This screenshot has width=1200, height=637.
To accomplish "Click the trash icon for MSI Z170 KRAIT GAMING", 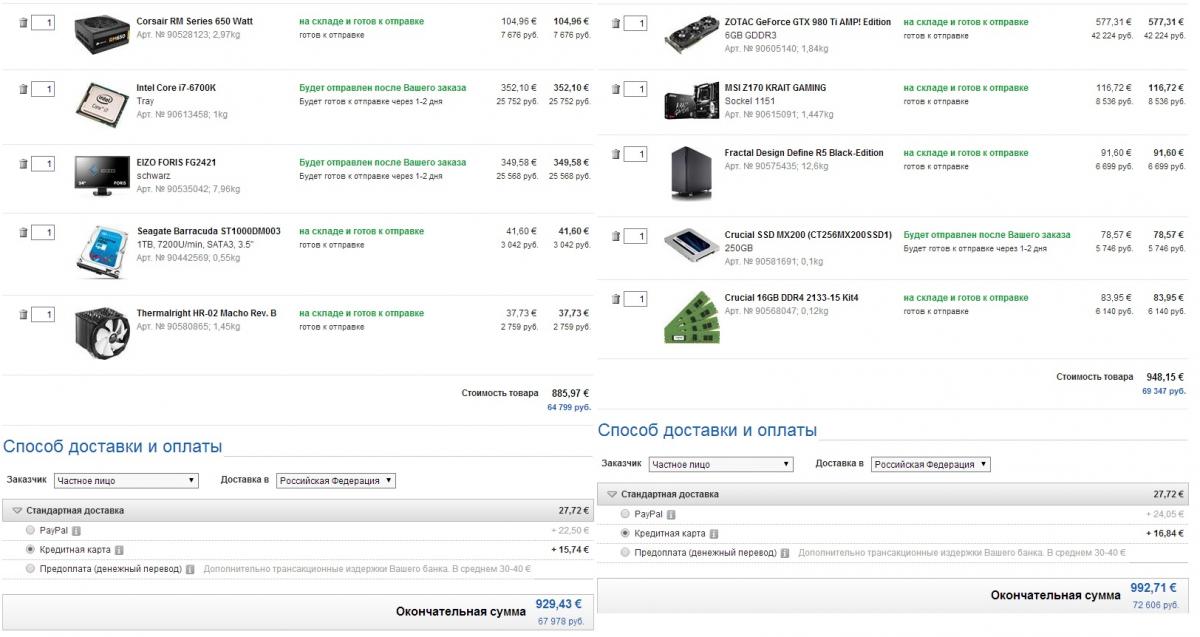I will pyautogui.click(x=616, y=89).
